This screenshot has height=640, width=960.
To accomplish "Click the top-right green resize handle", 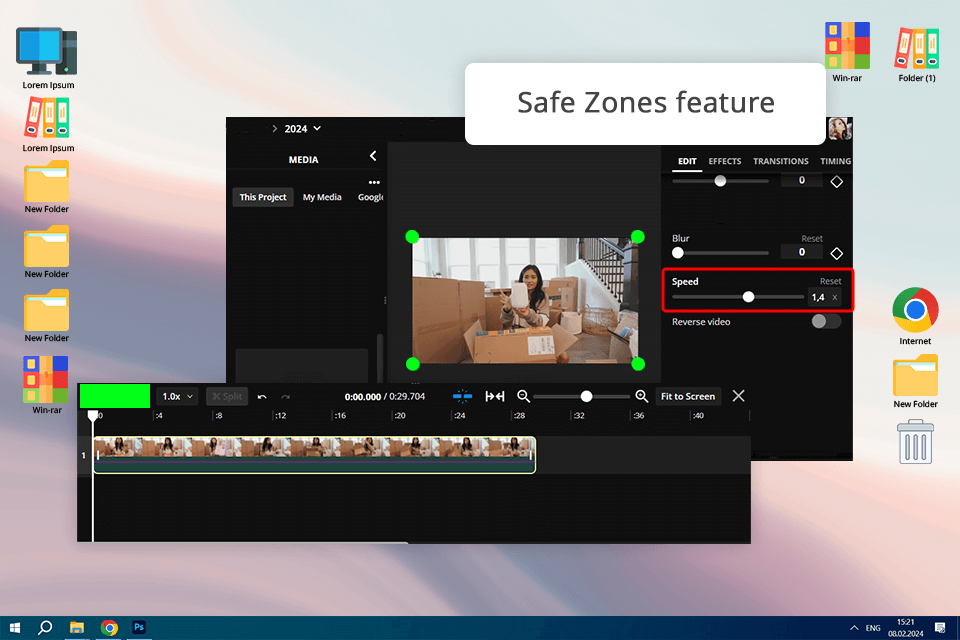I will point(637,236).
